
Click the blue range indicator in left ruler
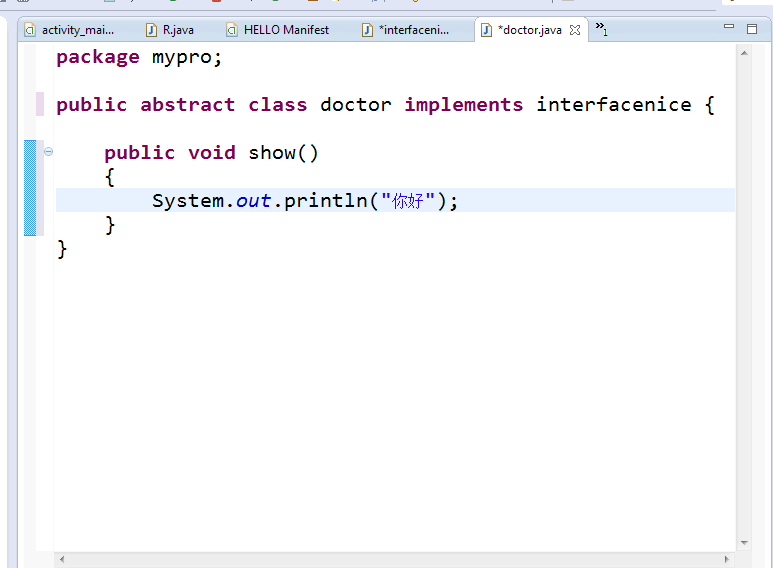(x=30, y=188)
